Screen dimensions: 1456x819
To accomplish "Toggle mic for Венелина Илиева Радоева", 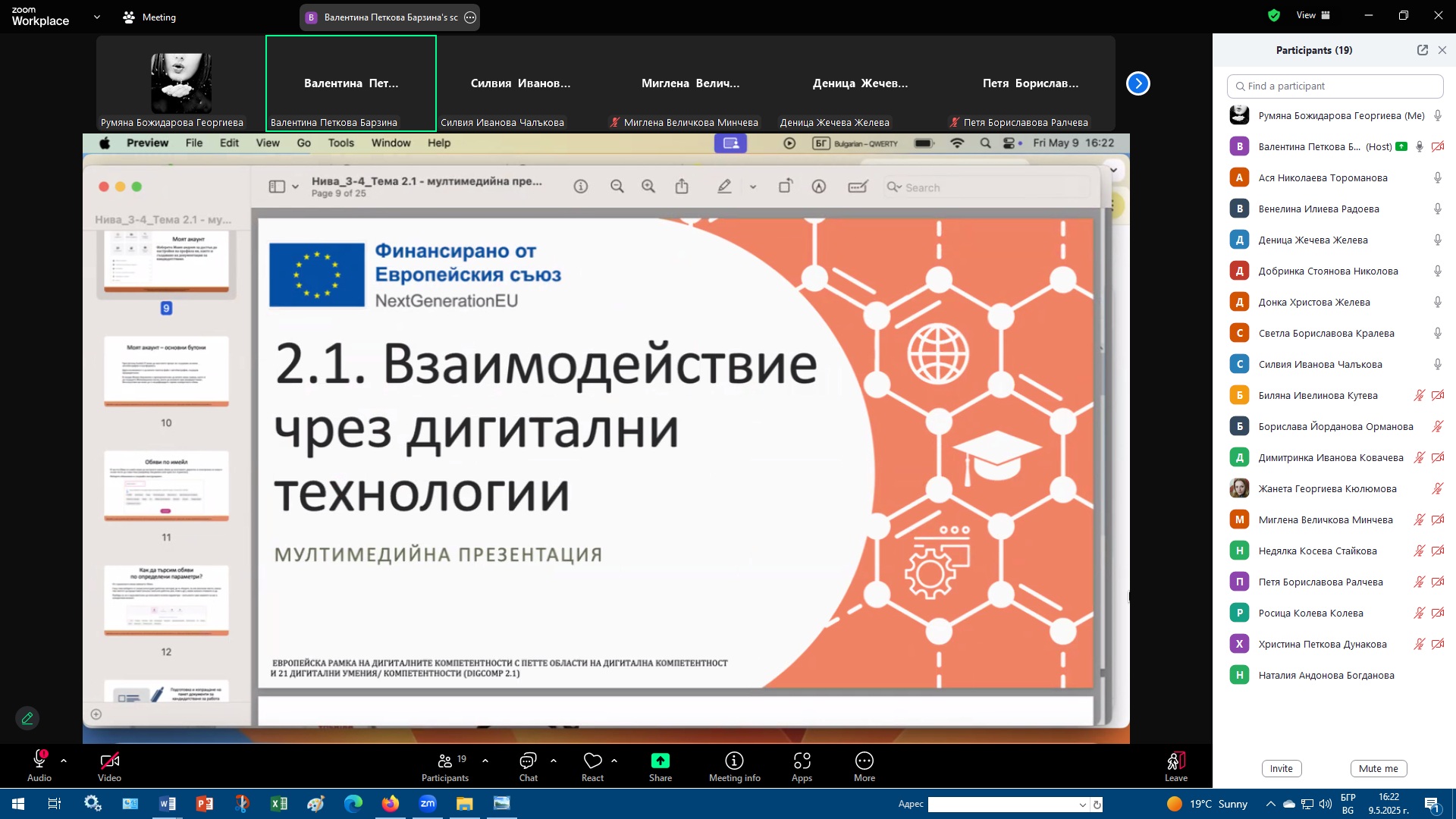I will pos(1437,209).
